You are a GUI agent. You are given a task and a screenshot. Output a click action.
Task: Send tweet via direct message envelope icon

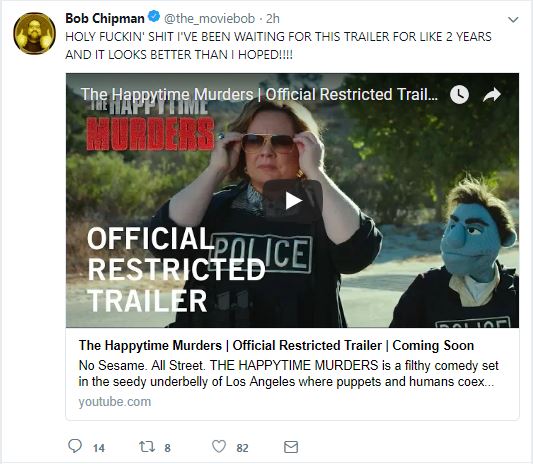(291, 447)
